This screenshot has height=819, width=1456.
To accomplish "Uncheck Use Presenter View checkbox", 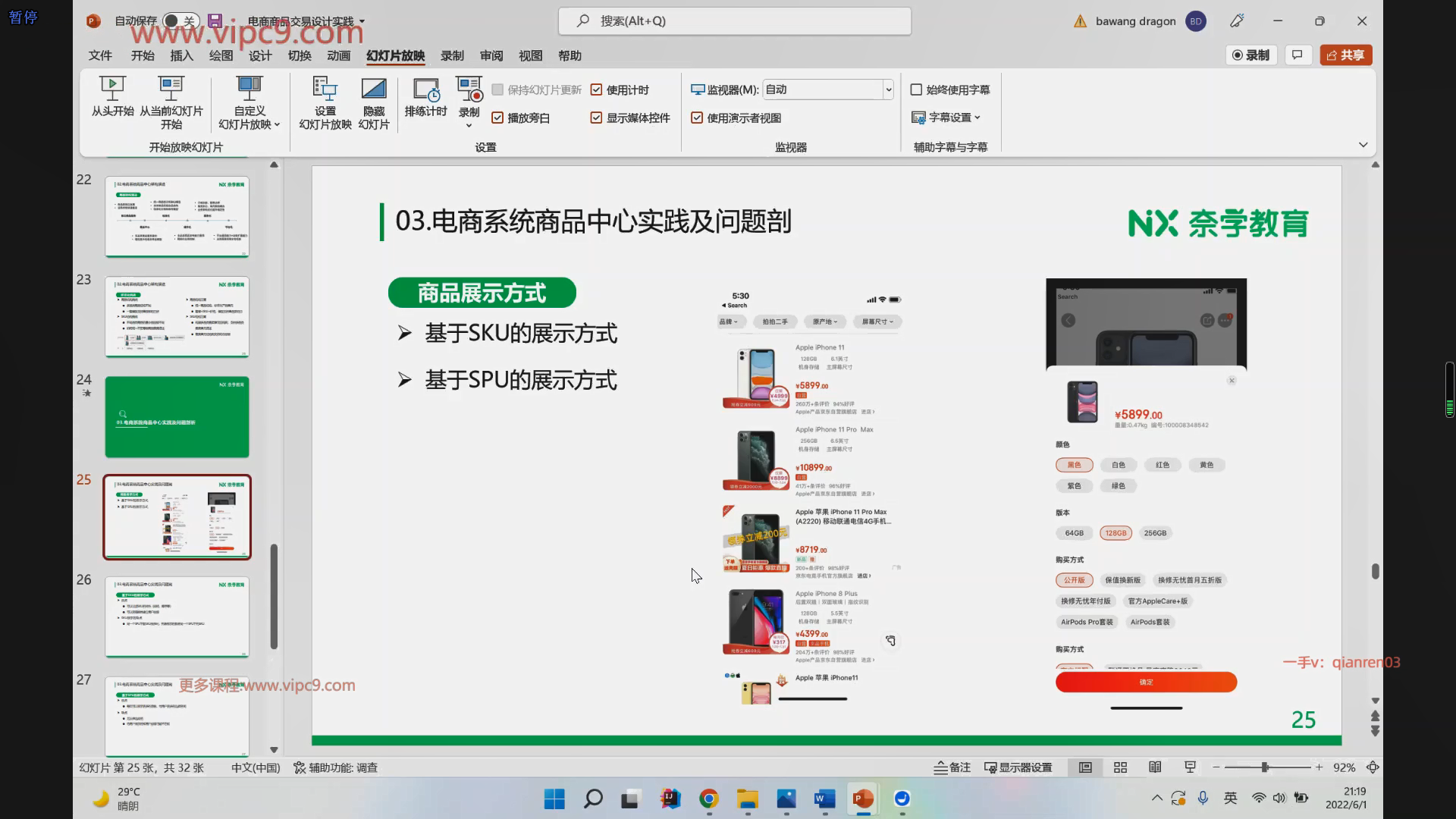I will coord(697,118).
